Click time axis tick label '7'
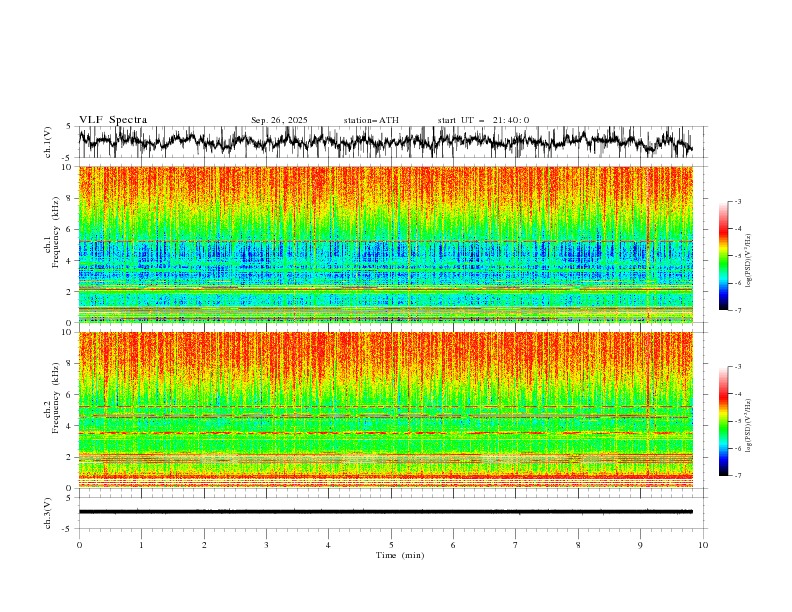Image resolution: width=792 pixels, height=612 pixels. tap(516, 545)
